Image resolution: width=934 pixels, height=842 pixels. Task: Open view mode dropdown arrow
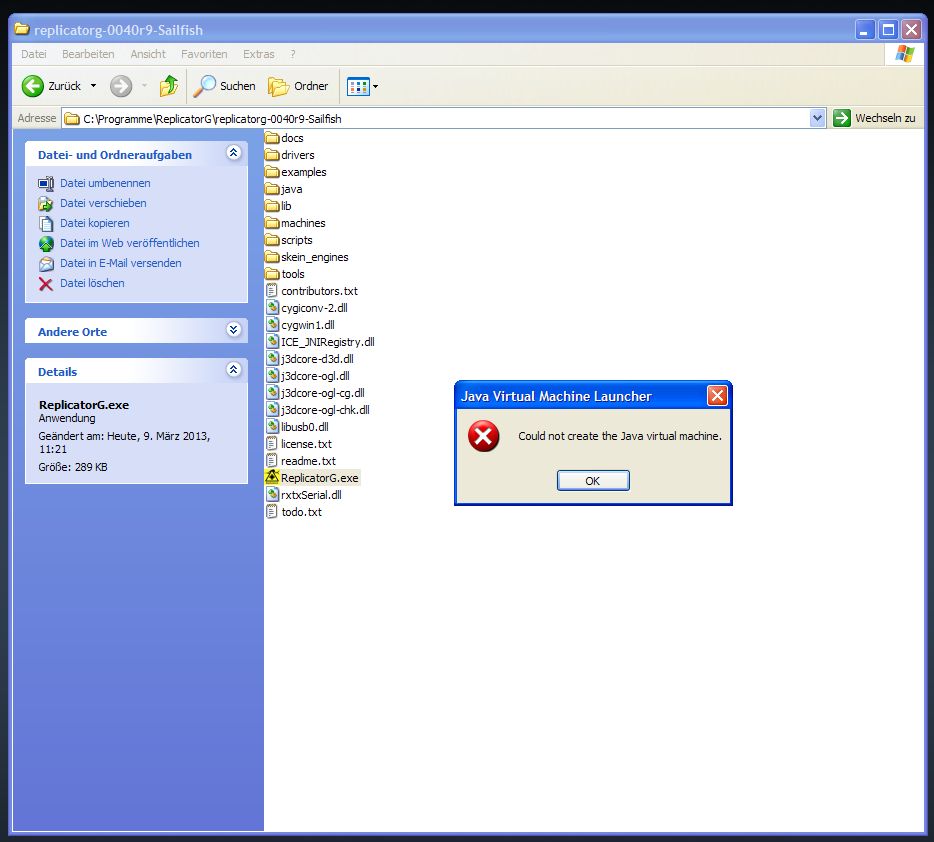click(x=375, y=87)
